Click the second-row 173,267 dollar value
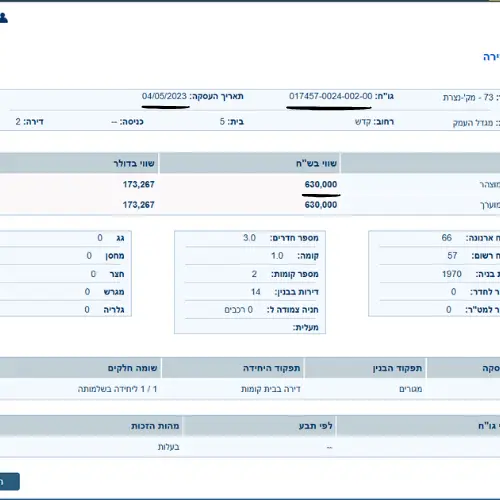 click(138, 205)
